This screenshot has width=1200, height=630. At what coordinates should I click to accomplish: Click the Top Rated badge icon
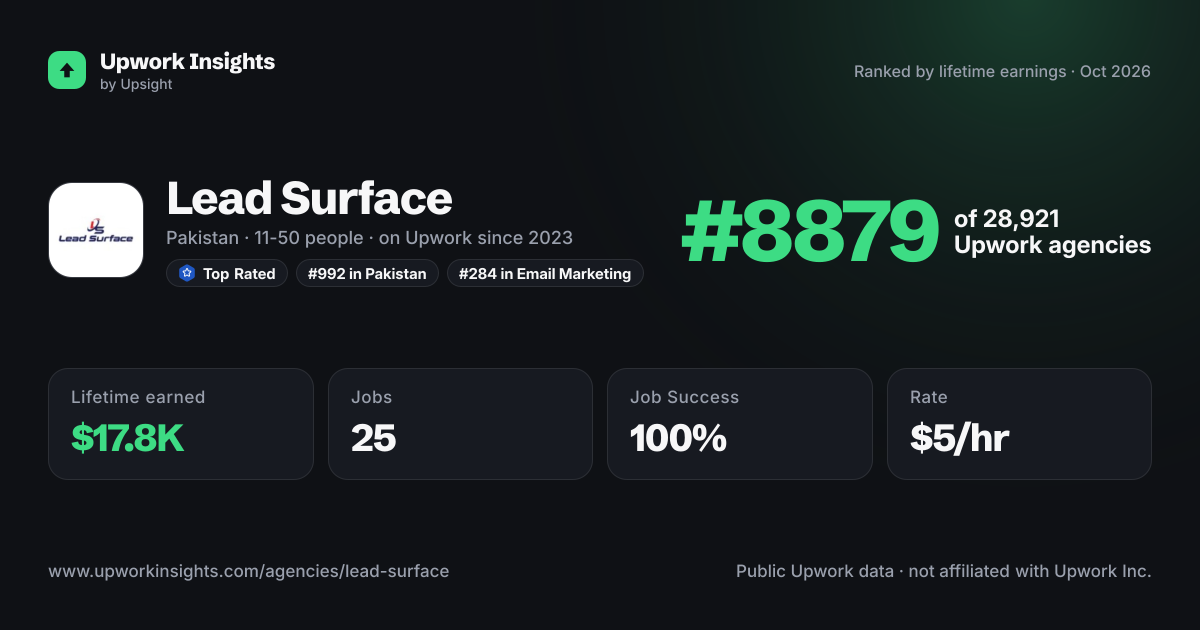(x=186, y=273)
